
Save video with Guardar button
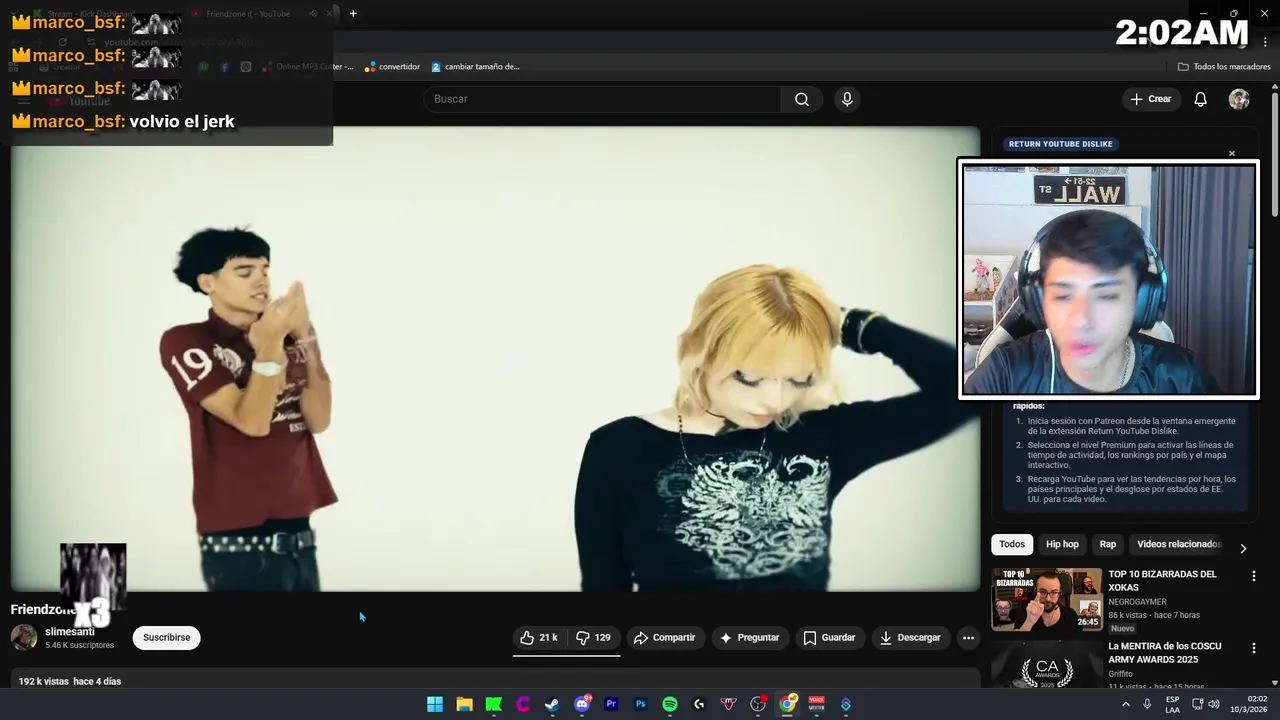[830, 638]
